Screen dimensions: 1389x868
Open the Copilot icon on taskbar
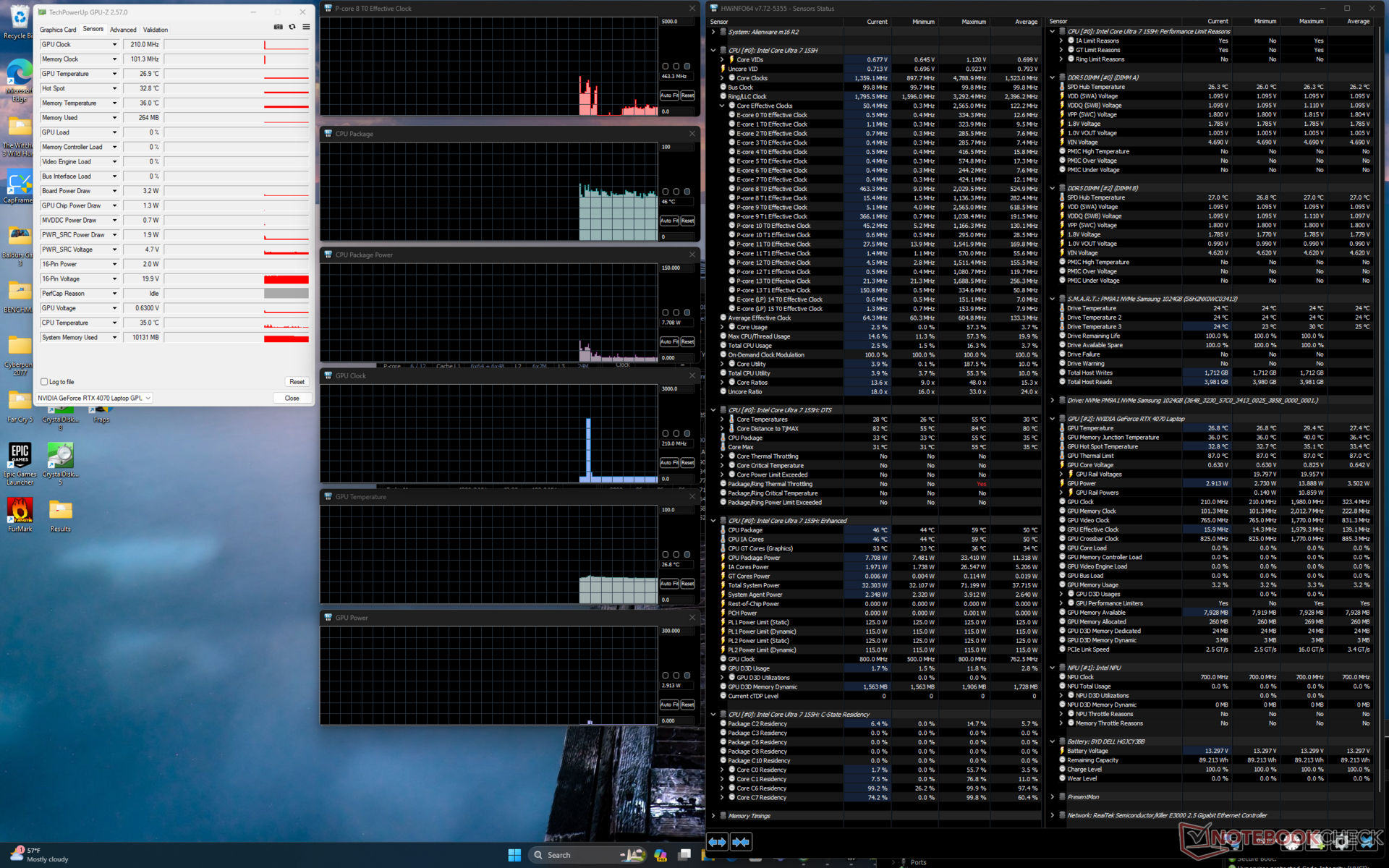pyautogui.click(x=660, y=855)
